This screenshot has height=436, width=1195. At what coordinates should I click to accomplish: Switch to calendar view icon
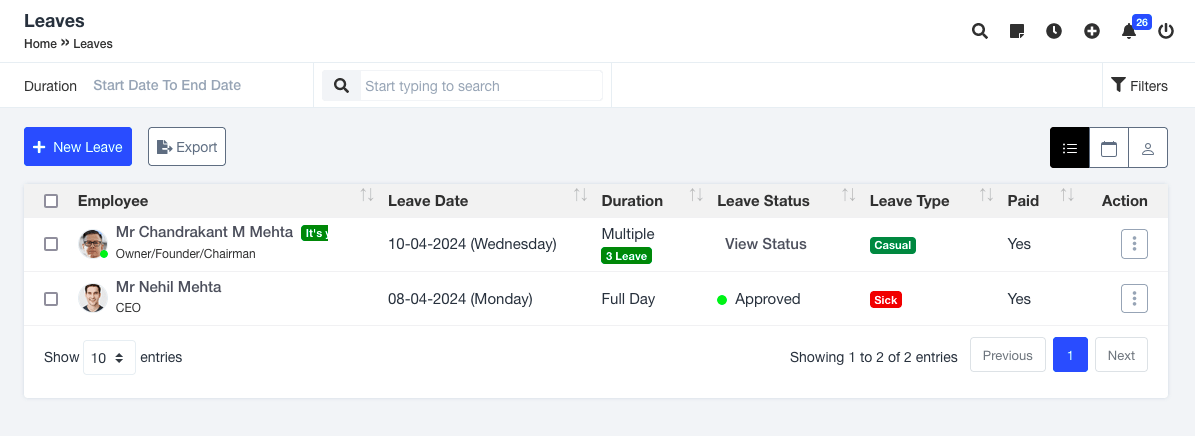point(1108,148)
